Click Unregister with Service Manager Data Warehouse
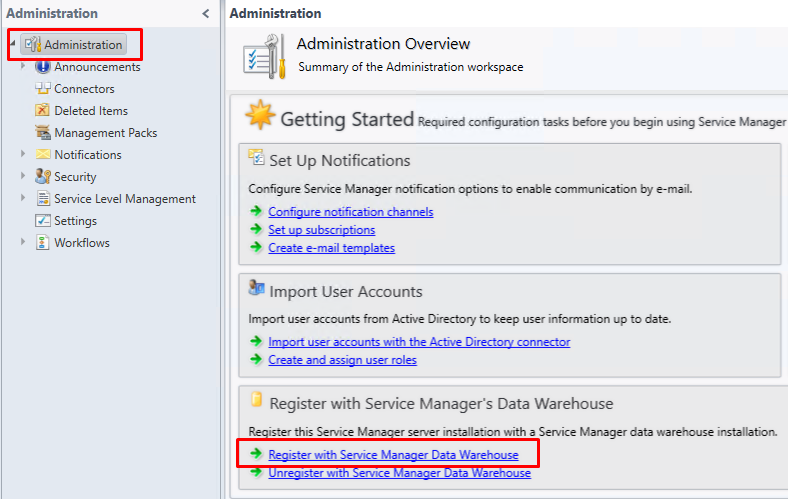 click(400, 473)
